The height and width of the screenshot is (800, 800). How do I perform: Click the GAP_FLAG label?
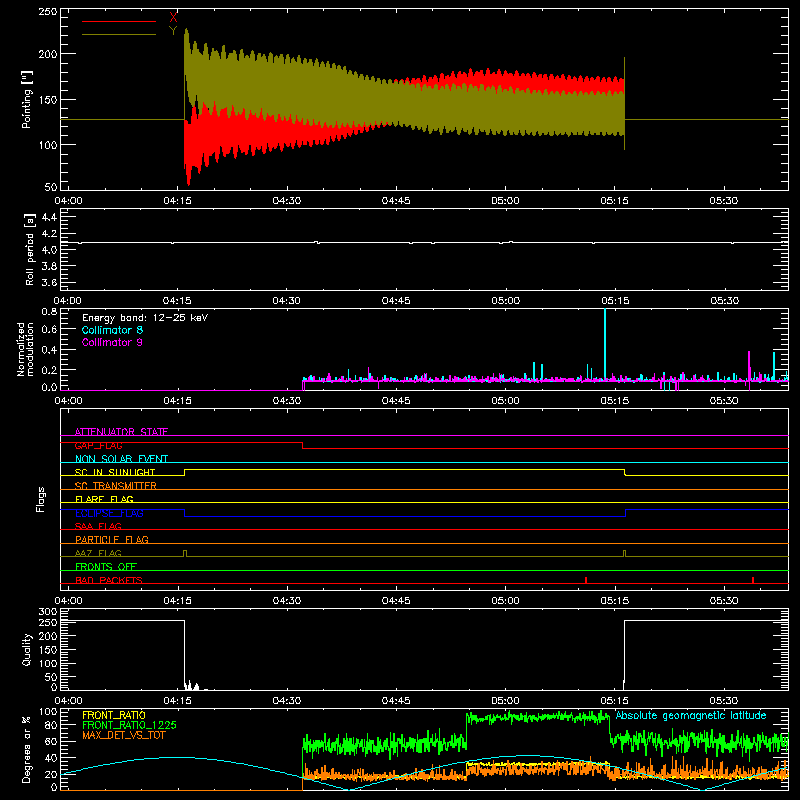(98, 445)
